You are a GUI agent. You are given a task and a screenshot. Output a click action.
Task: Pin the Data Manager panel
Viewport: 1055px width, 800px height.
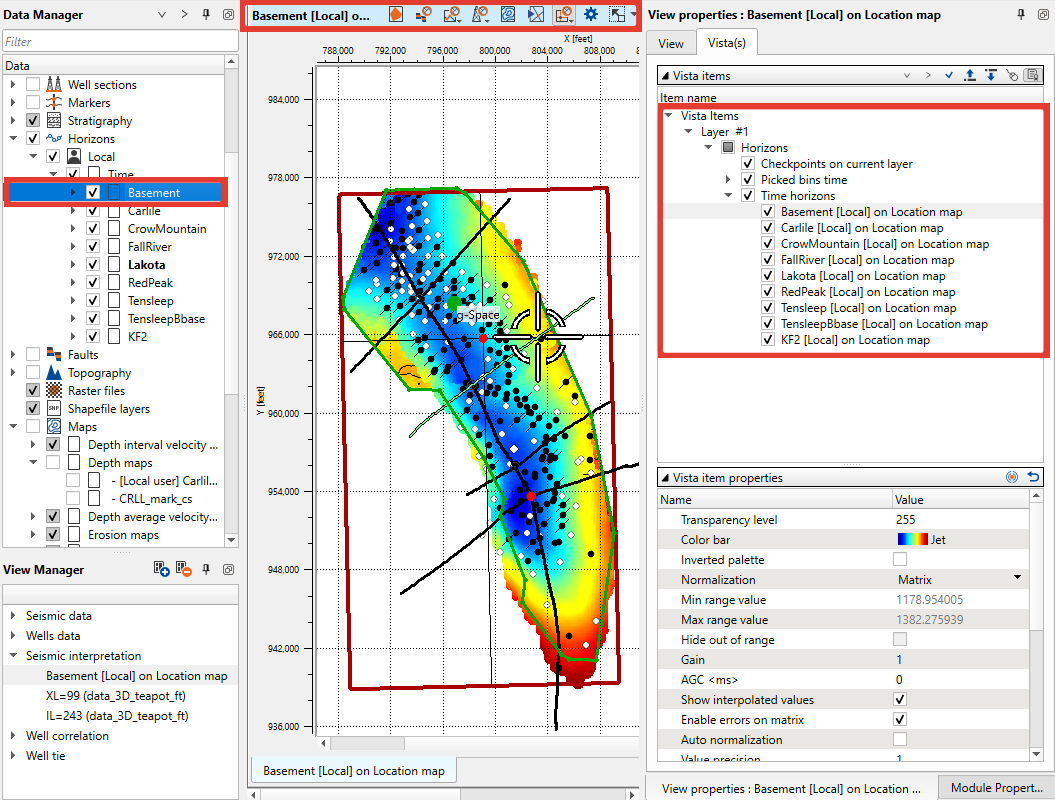coord(207,15)
